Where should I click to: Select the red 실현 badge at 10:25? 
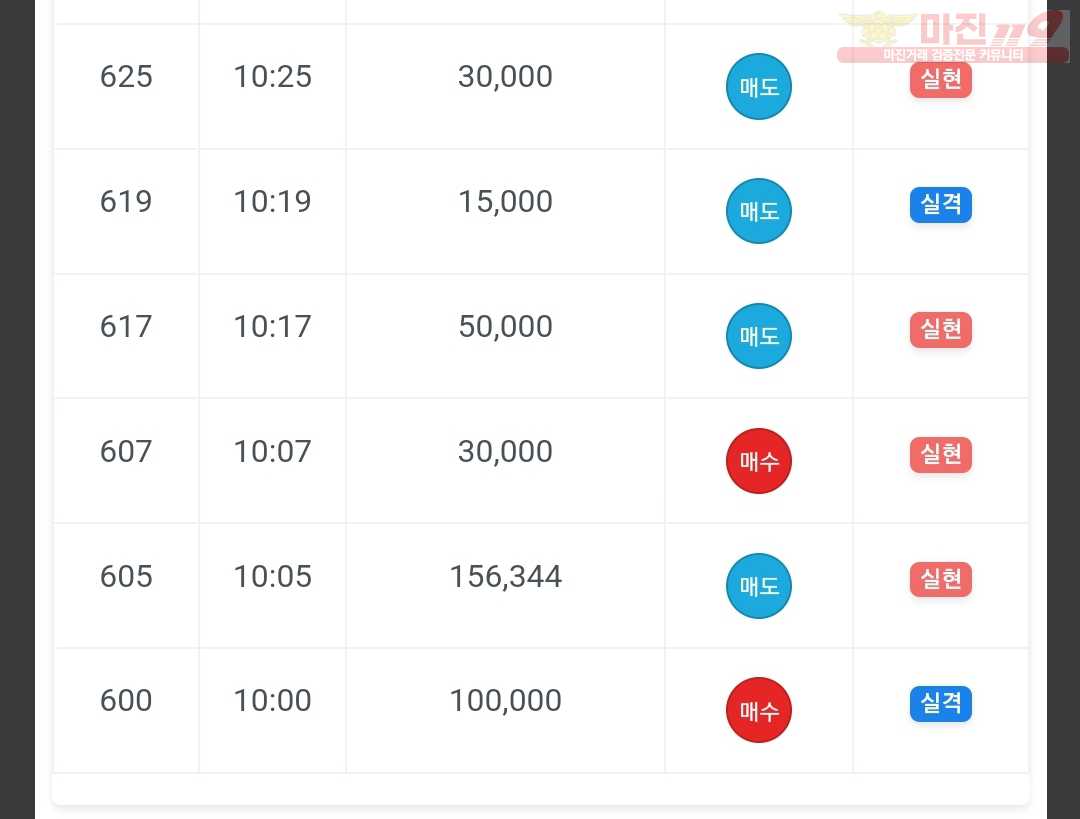(x=941, y=80)
